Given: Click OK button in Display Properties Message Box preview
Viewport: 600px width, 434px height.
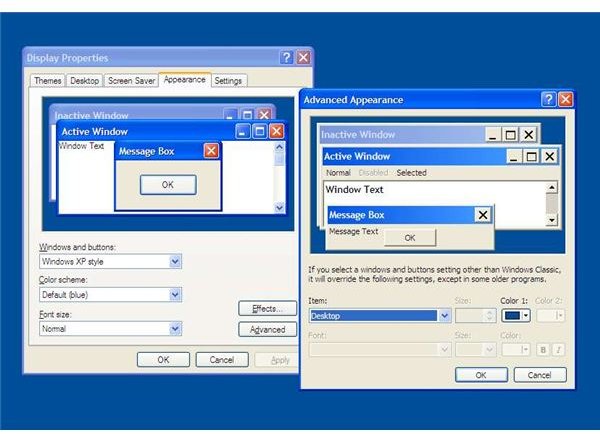Looking at the screenshot, I should (x=168, y=185).
